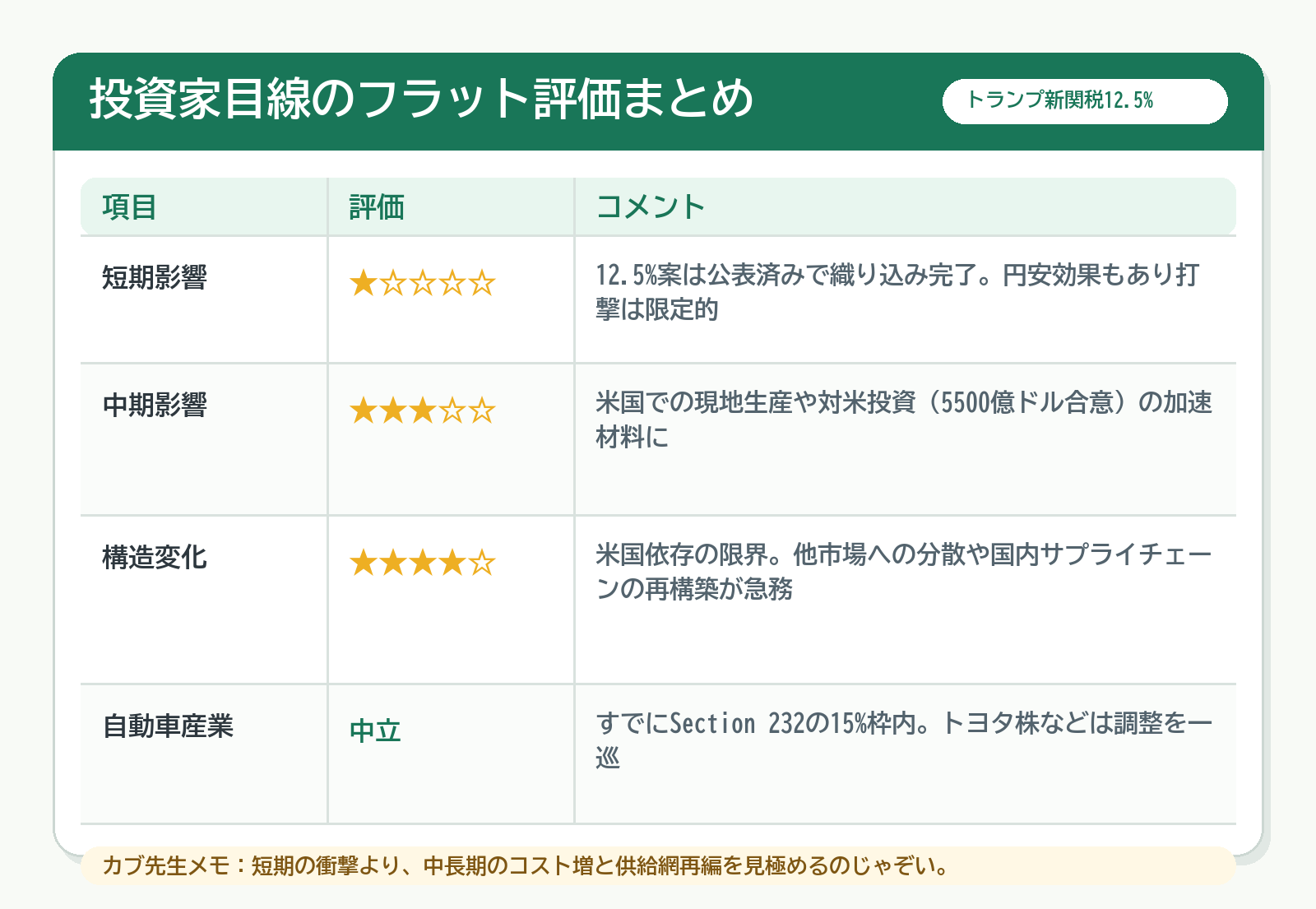Select the 構造変化 row label
Viewport: 1316px width, 909px height.
pos(155,558)
